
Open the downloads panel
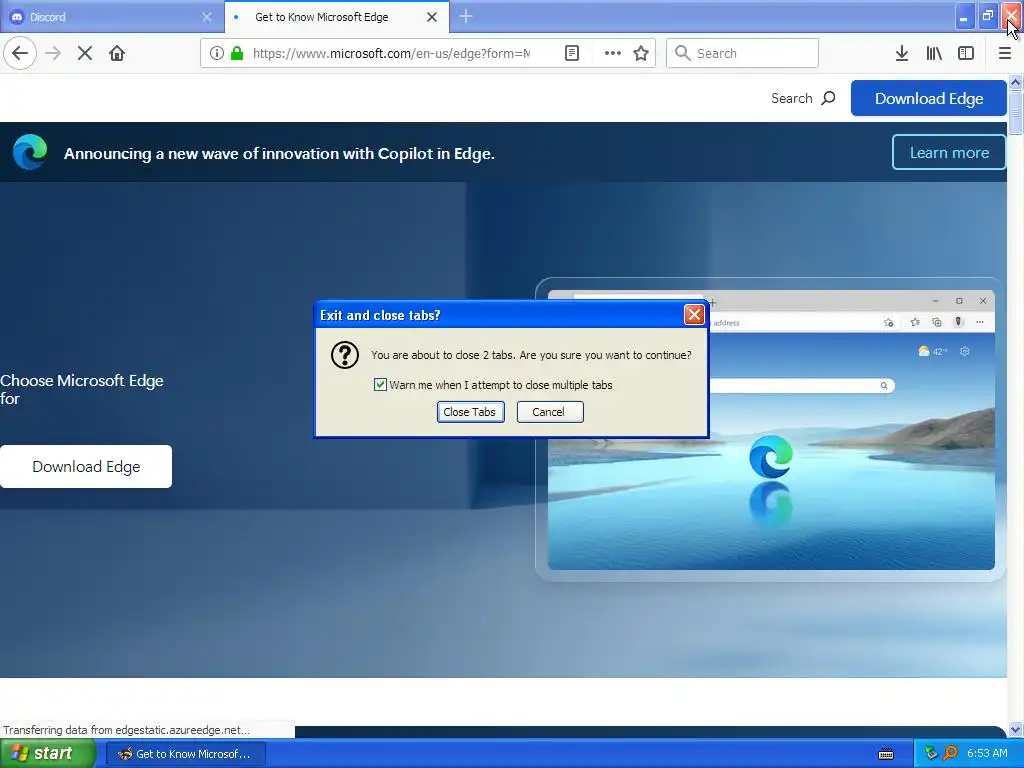point(902,53)
